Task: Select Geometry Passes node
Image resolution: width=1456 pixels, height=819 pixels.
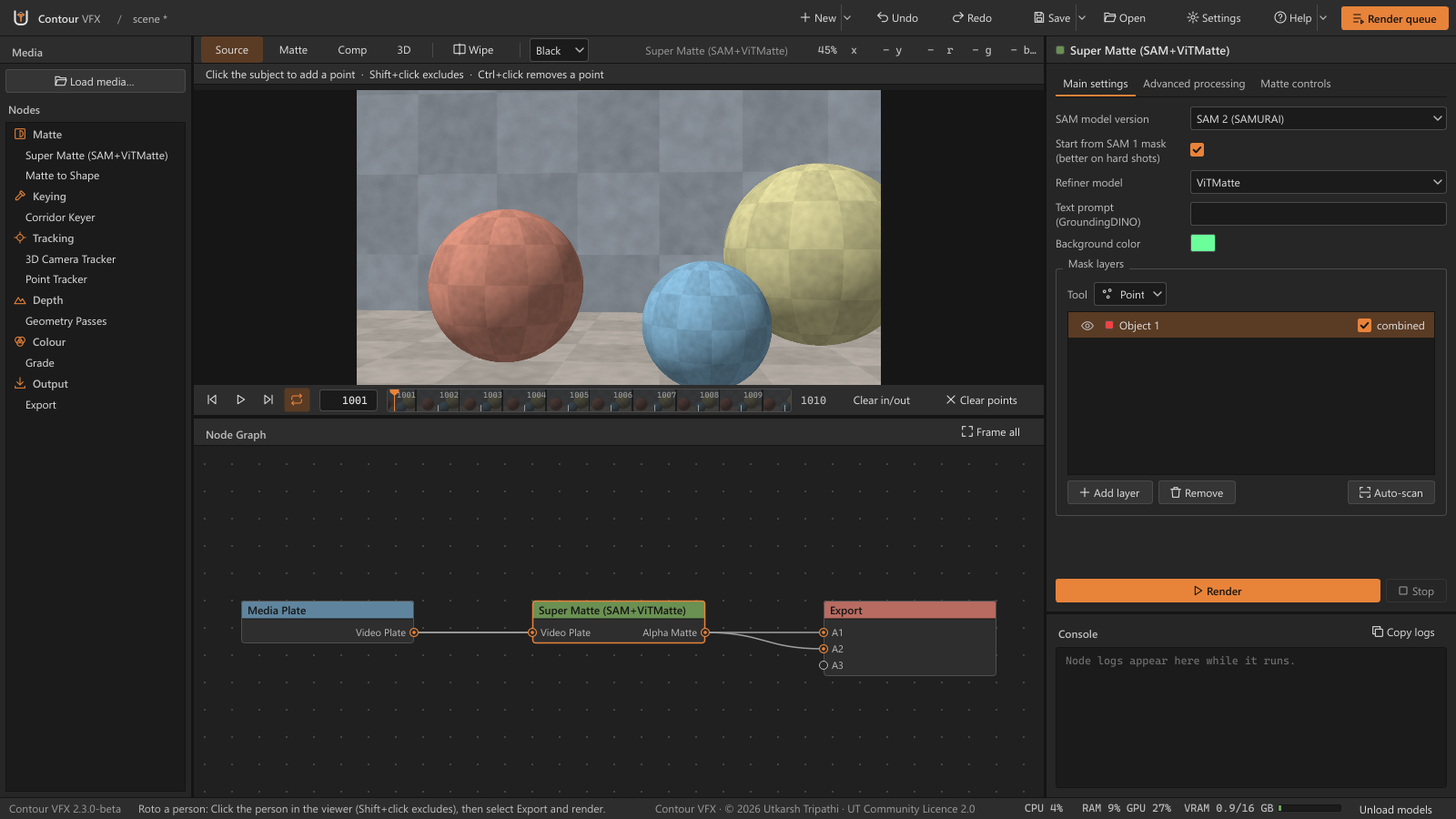Action: tap(66, 321)
